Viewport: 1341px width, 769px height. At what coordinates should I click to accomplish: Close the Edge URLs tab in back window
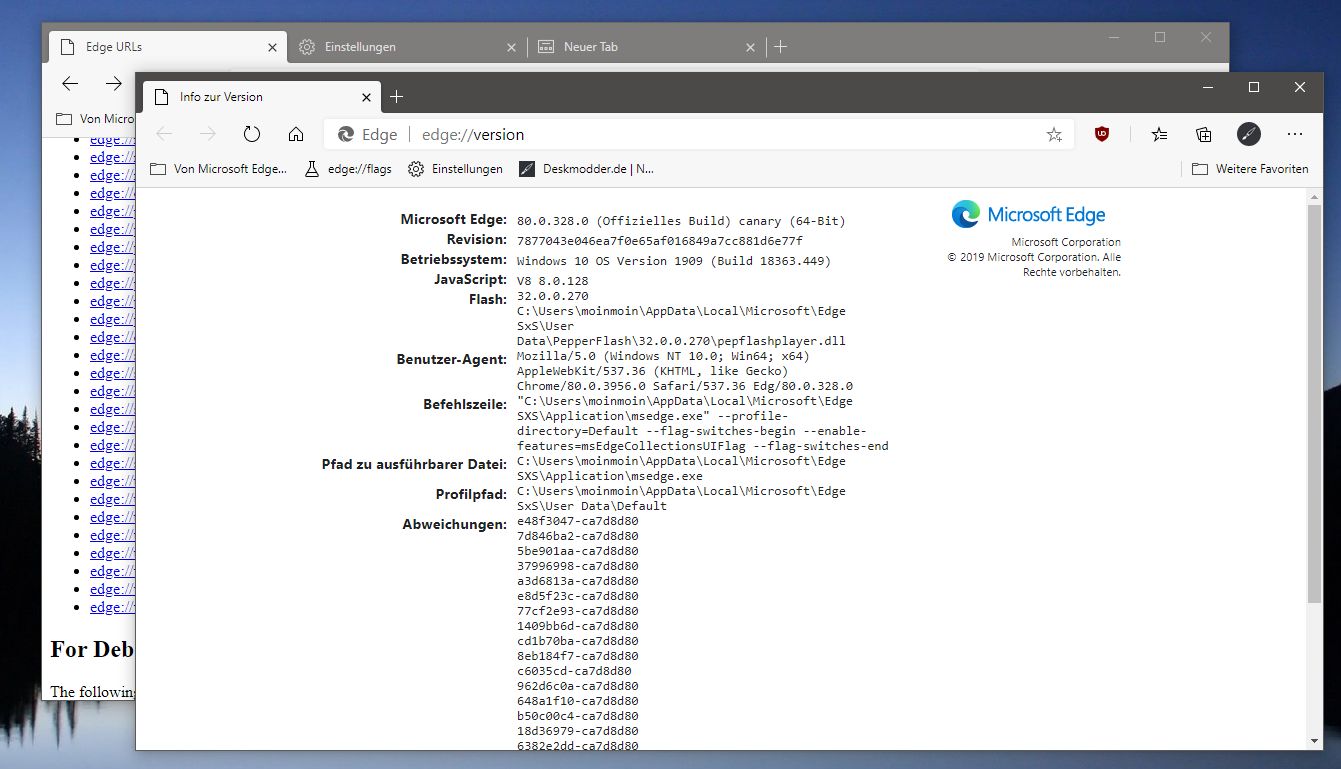[x=272, y=47]
